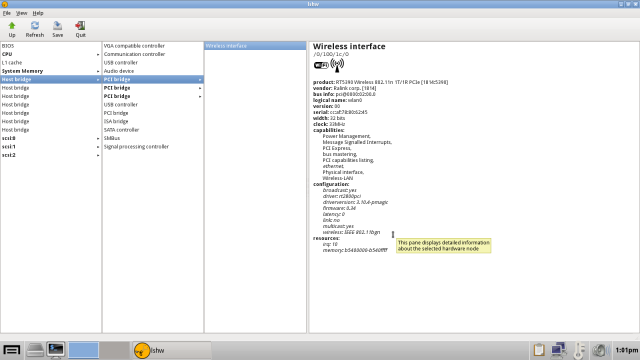Open the Help menu
640x360 pixels.
pyautogui.click(x=38, y=13)
